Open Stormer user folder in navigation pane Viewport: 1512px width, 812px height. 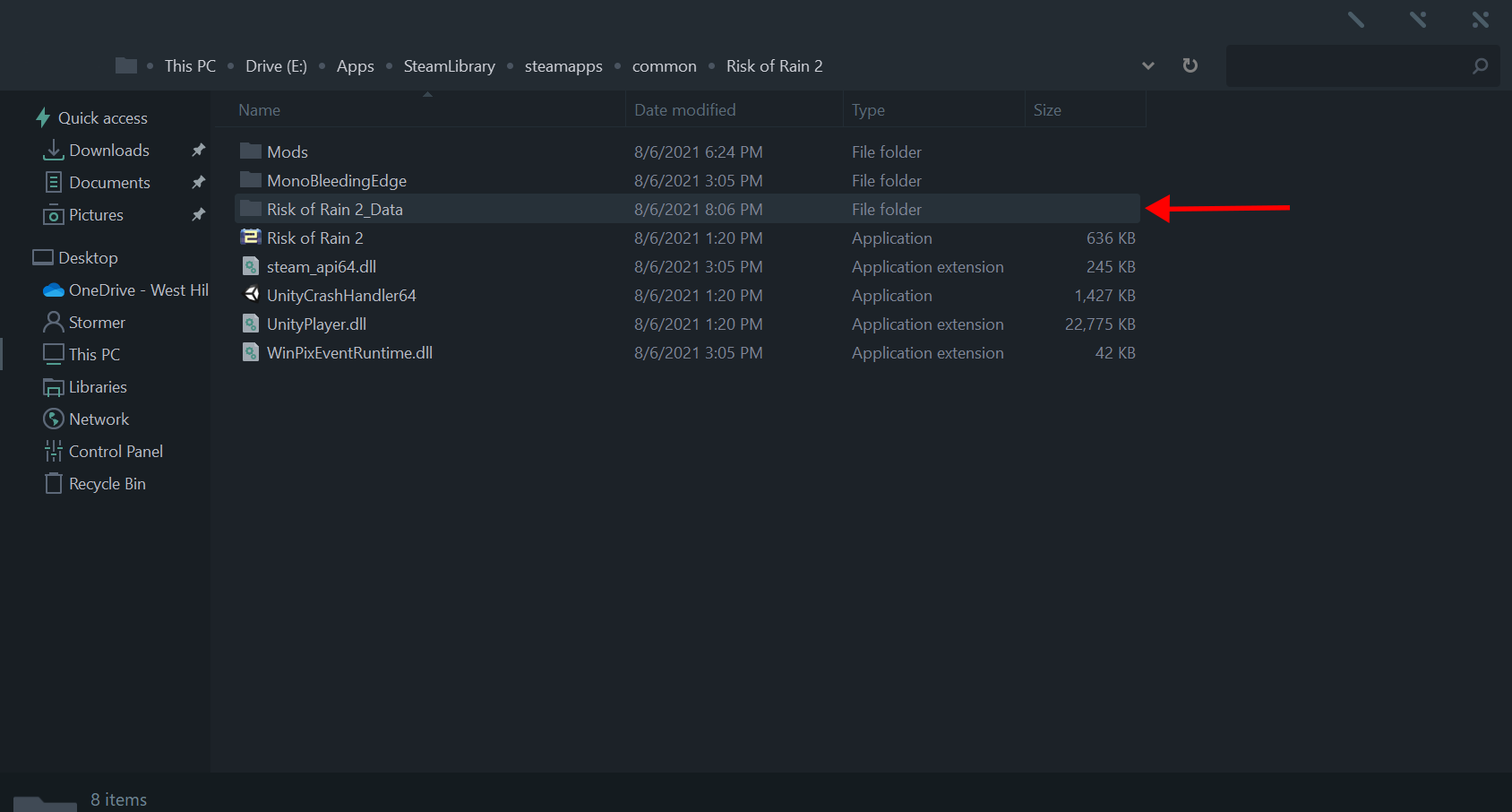97,323
